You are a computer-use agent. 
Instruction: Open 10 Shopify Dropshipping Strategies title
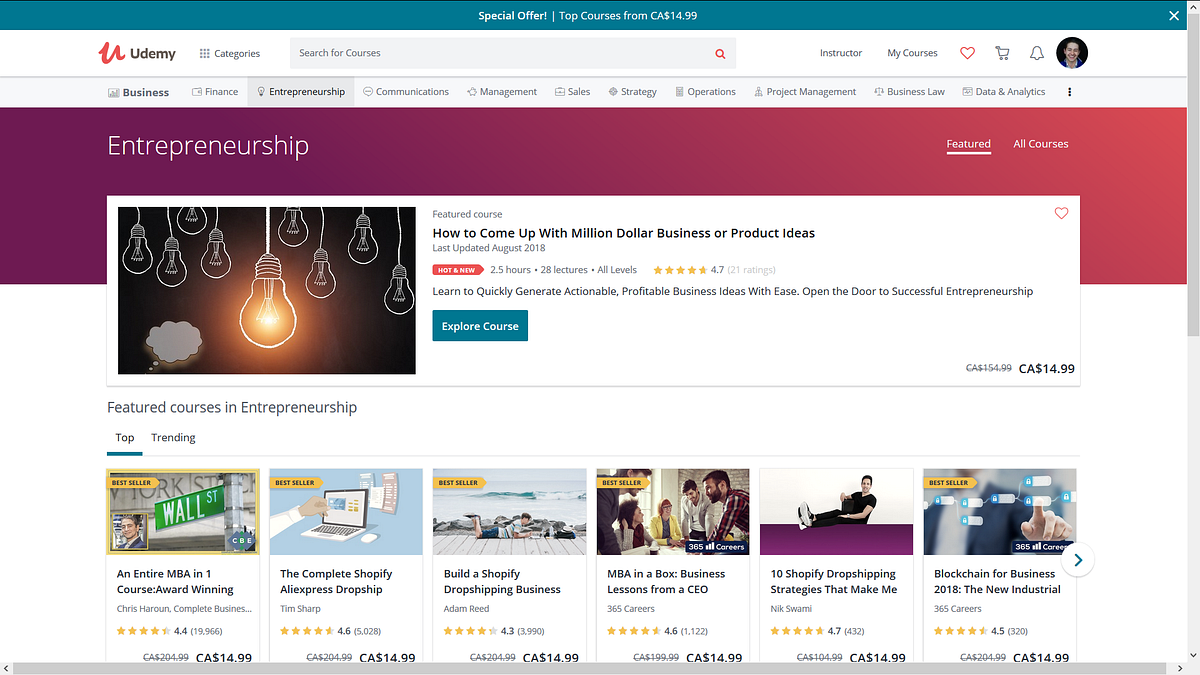[x=834, y=582]
